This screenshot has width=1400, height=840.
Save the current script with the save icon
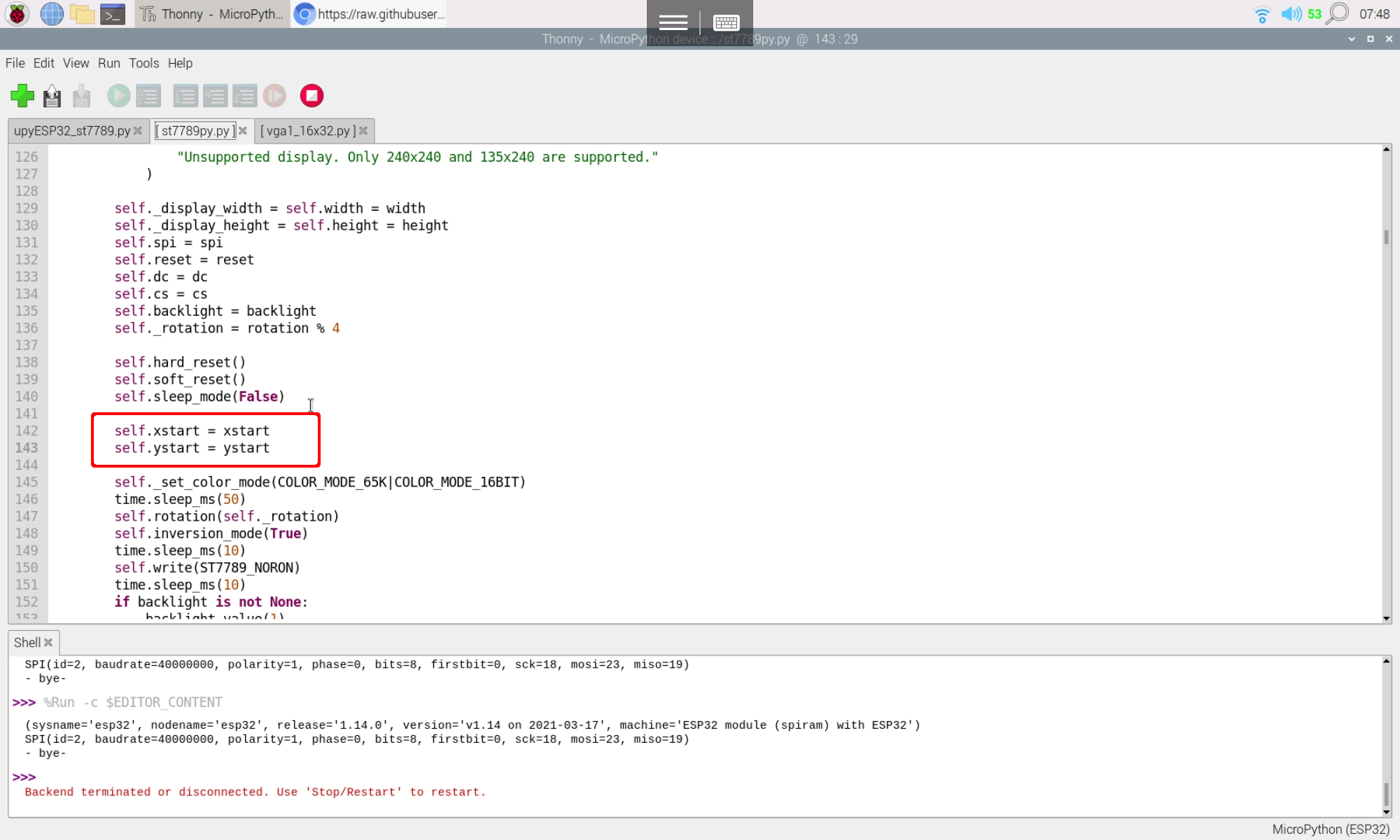click(x=81, y=95)
